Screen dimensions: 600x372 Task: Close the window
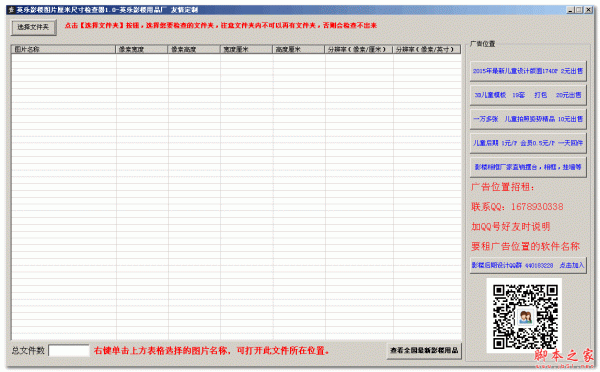point(589,10)
